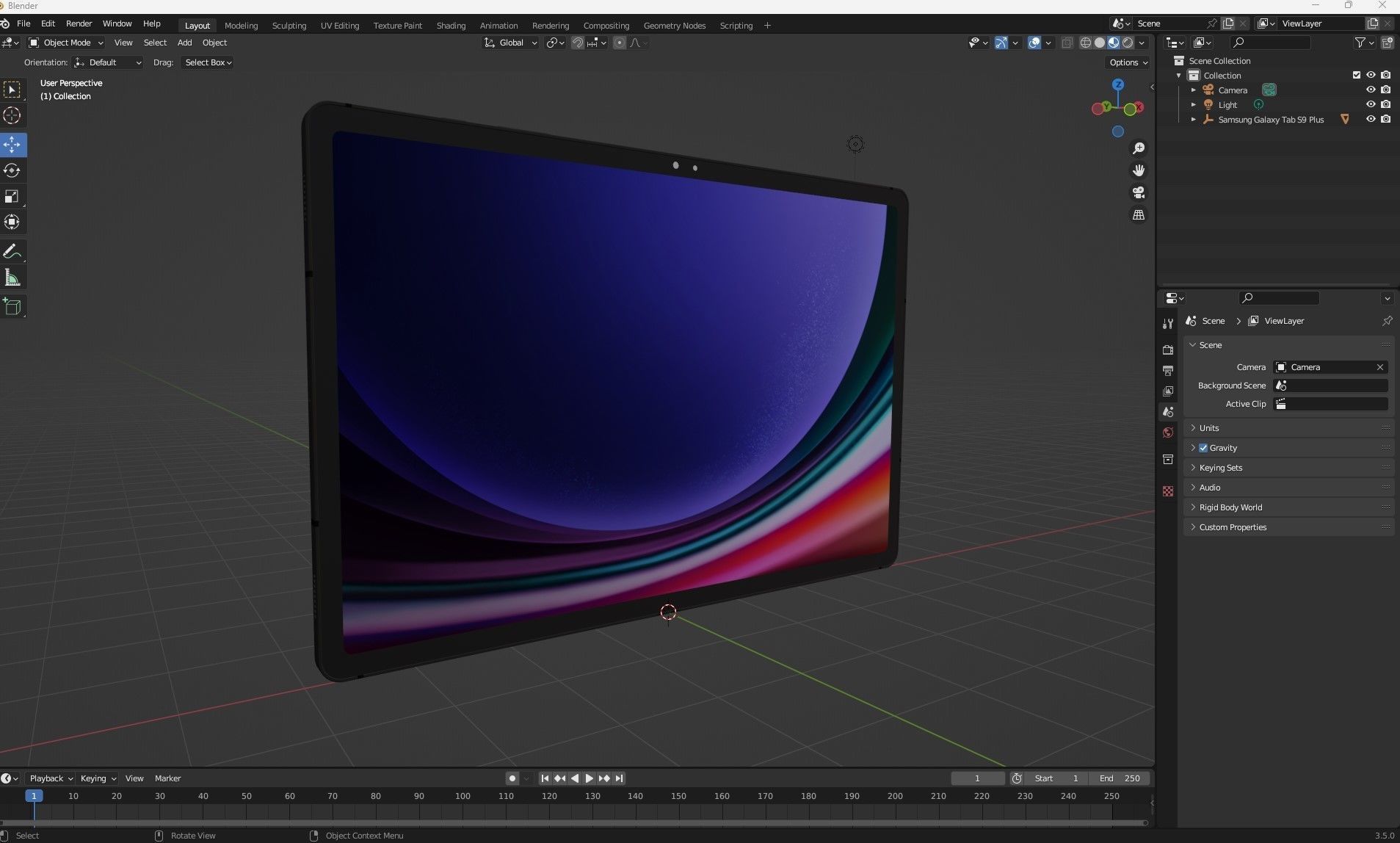Open the View Layer properties tab

point(1168,391)
